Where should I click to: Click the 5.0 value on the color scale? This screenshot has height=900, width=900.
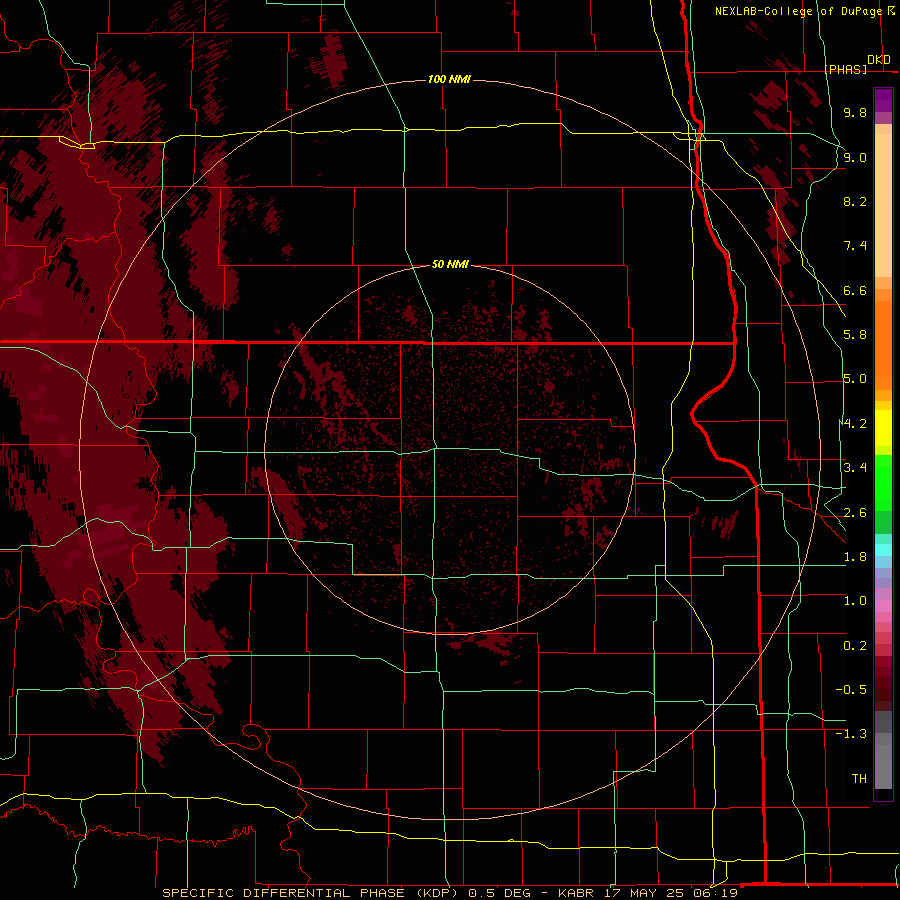(855, 379)
